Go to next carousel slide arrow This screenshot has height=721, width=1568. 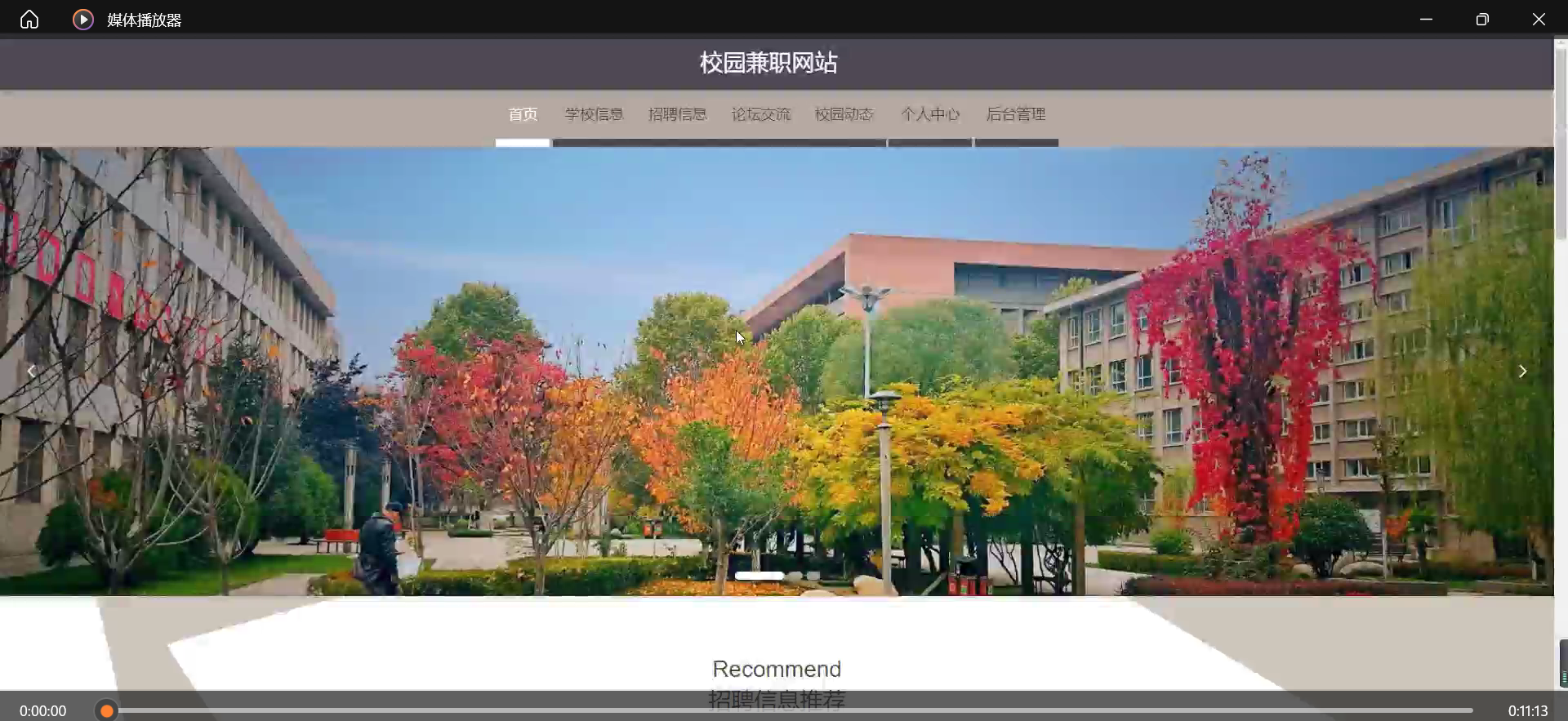click(x=1522, y=372)
